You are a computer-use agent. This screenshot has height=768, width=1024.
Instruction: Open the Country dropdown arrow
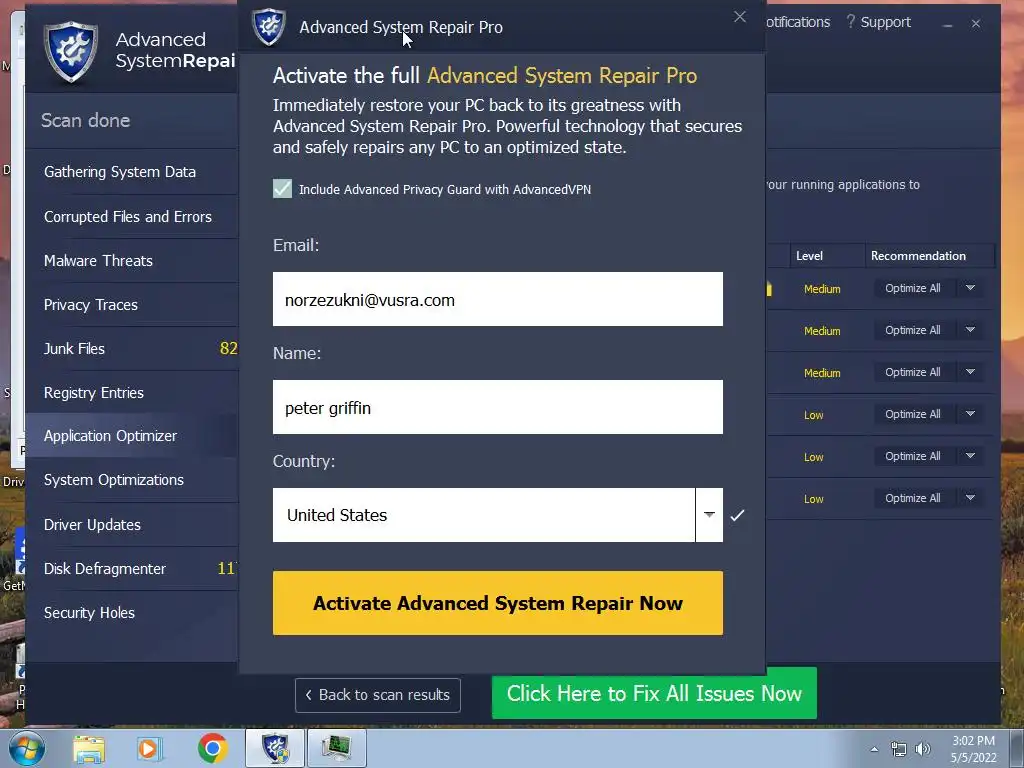tap(709, 515)
